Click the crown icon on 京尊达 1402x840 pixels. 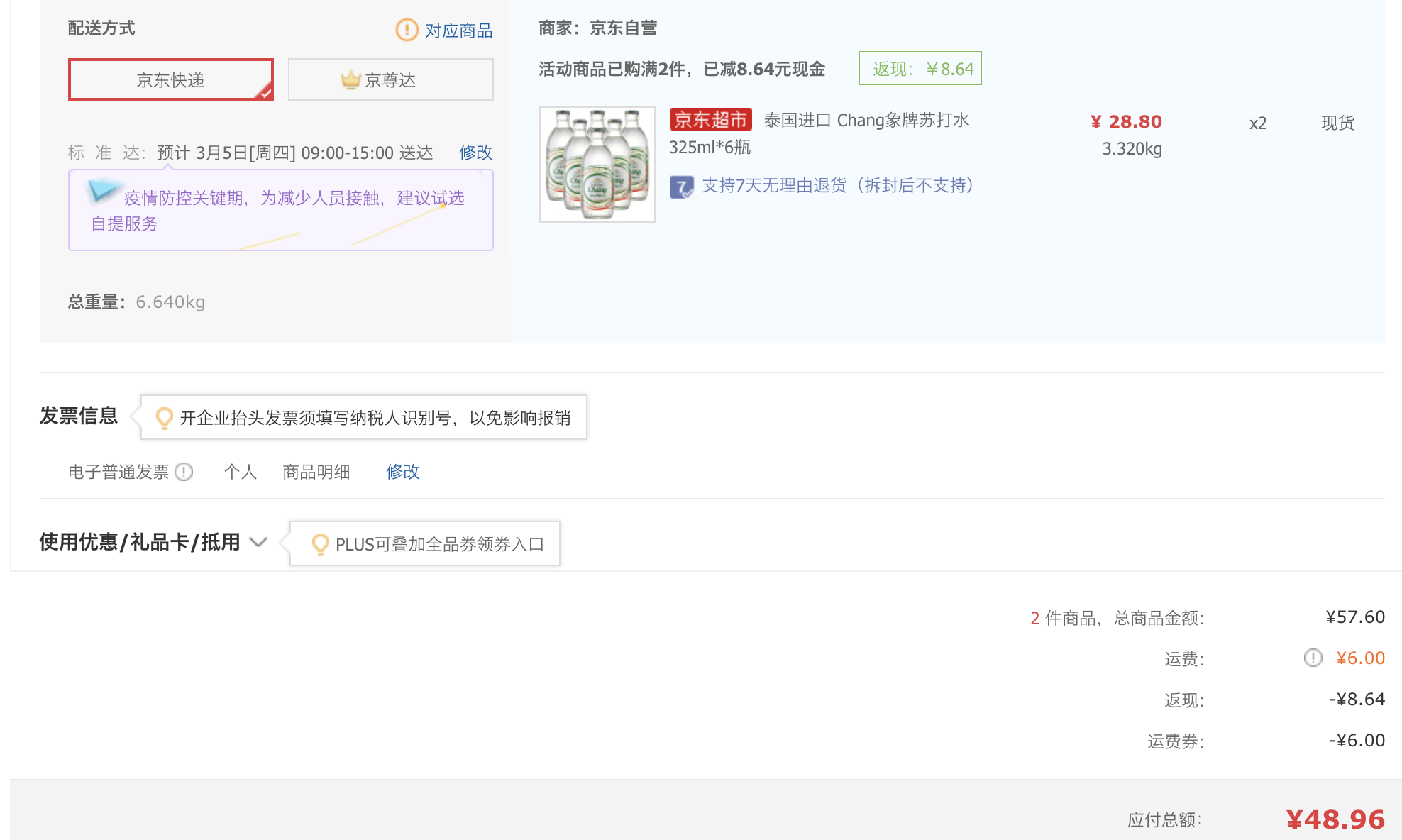coord(350,79)
